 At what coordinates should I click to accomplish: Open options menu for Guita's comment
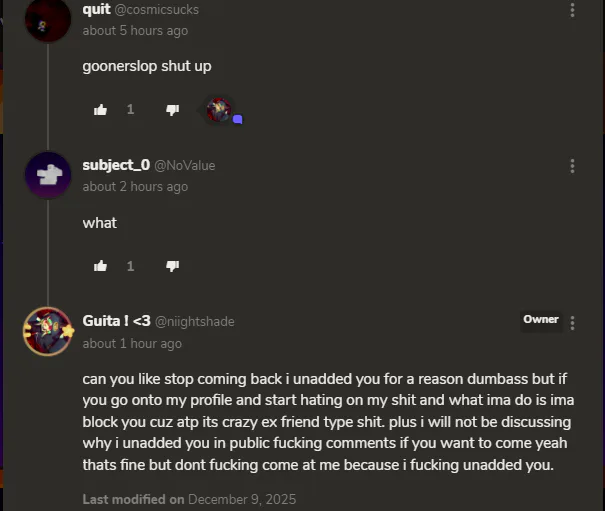pyautogui.click(x=572, y=323)
